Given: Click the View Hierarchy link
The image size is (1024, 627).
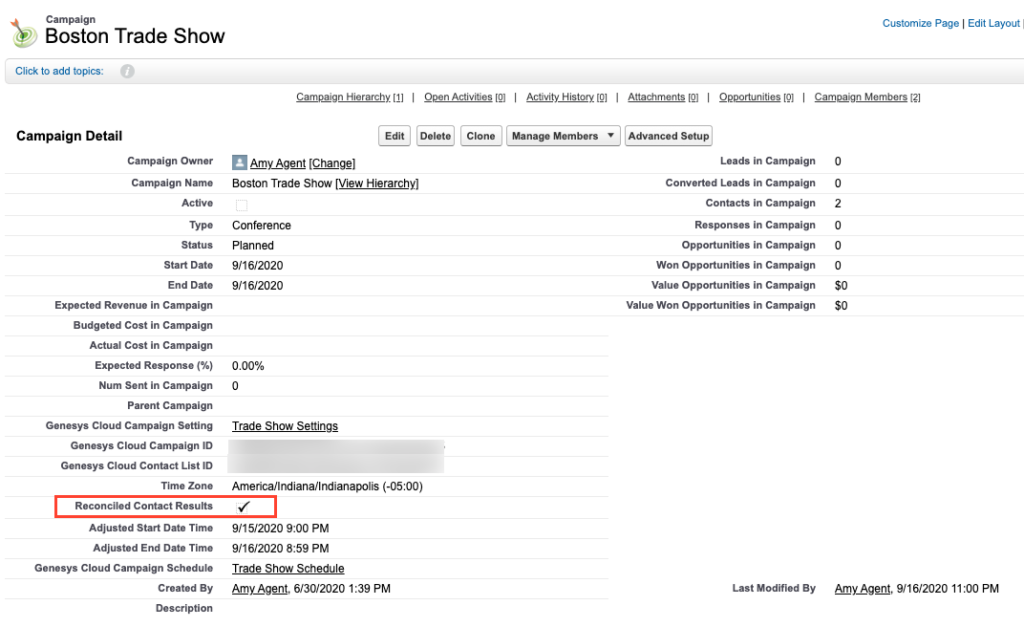Looking at the screenshot, I should pyautogui.click(x=376, y=183).
